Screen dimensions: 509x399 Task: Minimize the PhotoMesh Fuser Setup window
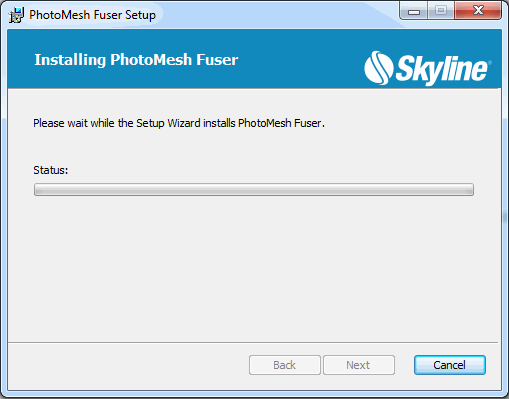(414, 12)
